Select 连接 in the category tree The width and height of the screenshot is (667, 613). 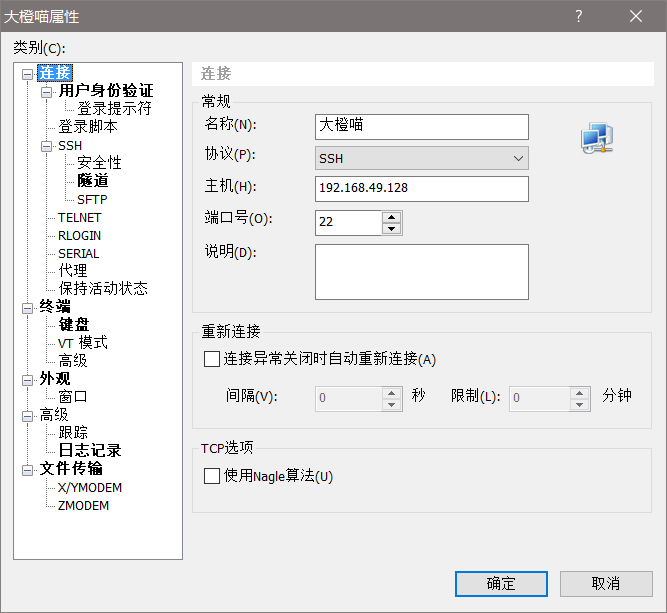tap(55, 73)
